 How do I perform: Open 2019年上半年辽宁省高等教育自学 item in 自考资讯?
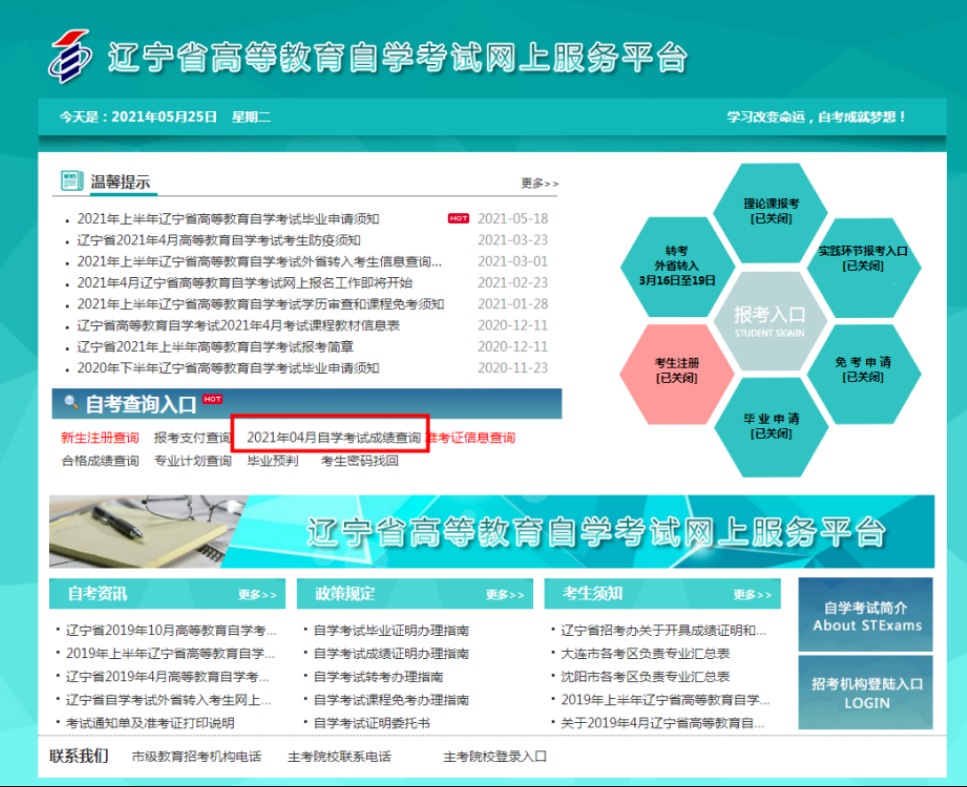click(170, 653)
